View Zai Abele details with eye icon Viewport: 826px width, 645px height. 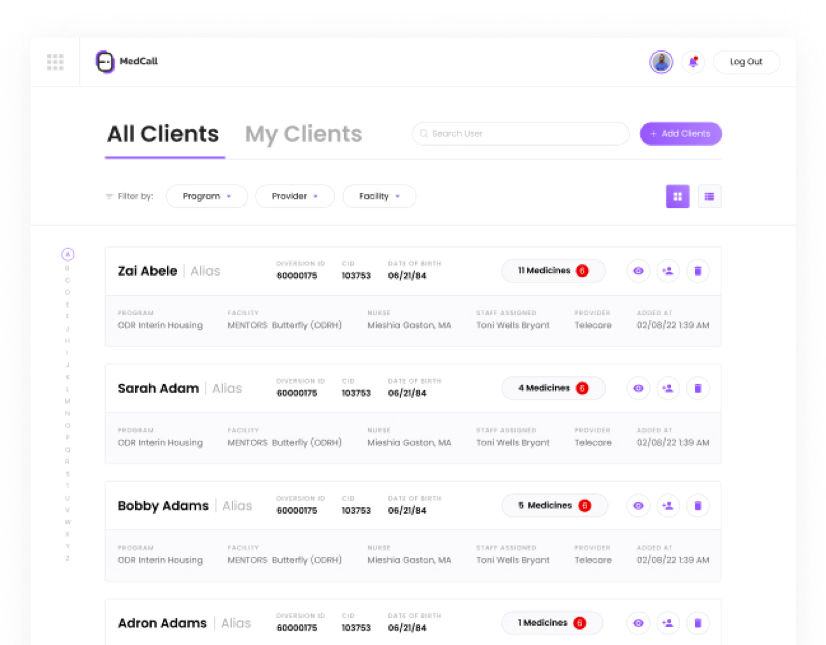[638, 271]
